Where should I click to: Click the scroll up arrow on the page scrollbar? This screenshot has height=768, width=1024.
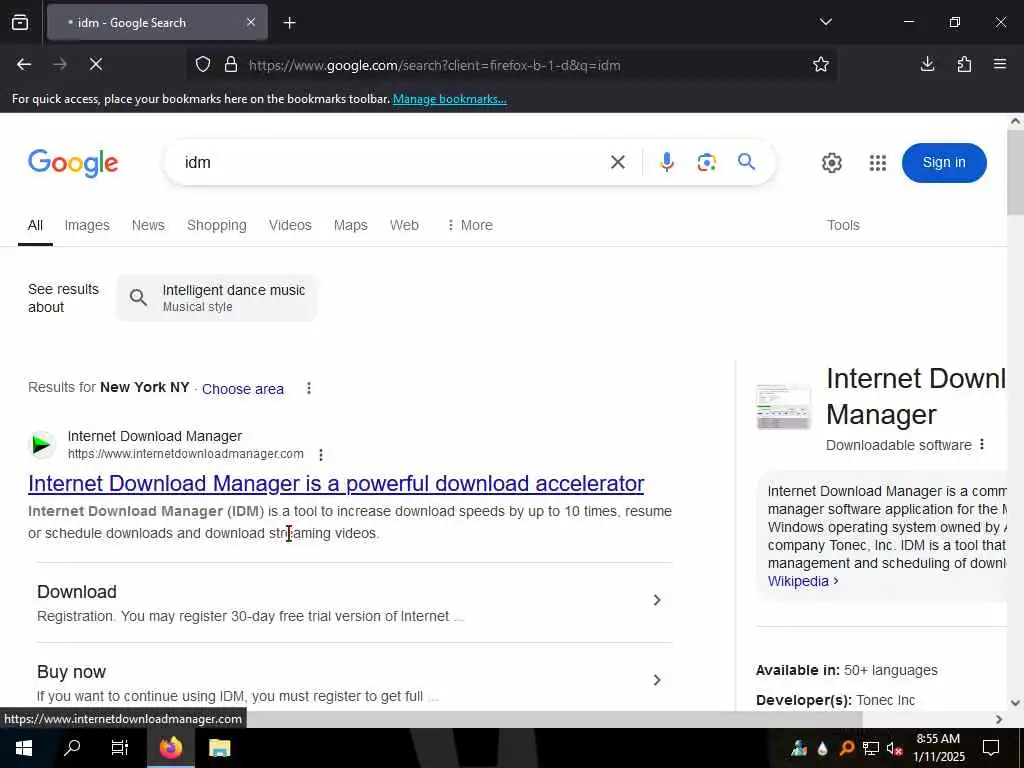click(1015, 121)
